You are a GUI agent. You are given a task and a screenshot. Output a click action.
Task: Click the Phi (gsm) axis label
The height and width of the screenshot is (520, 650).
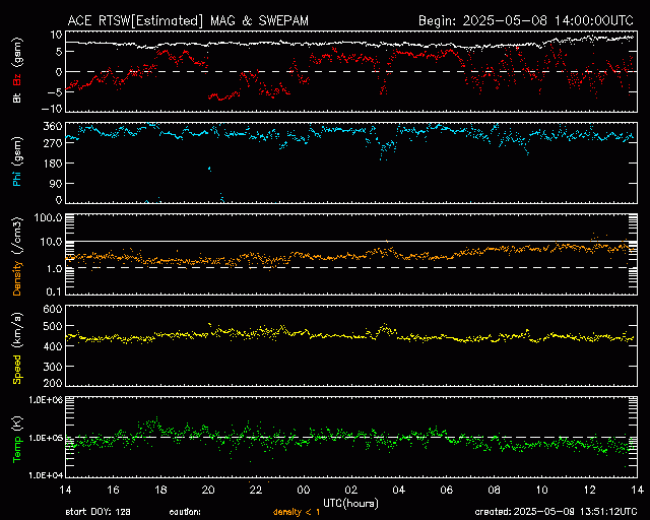(x=17, y=161)
